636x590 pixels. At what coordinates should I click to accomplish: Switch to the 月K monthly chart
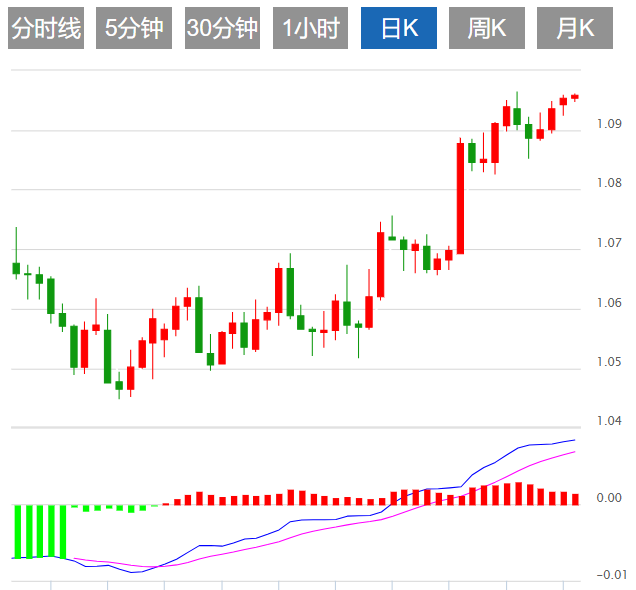tap(575, 28)
